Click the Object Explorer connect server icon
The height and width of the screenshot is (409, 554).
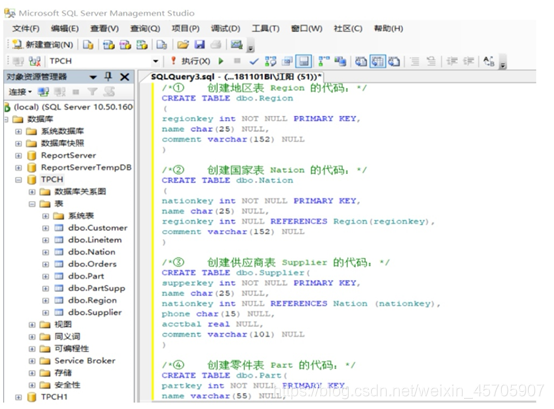tap(43, 92)
